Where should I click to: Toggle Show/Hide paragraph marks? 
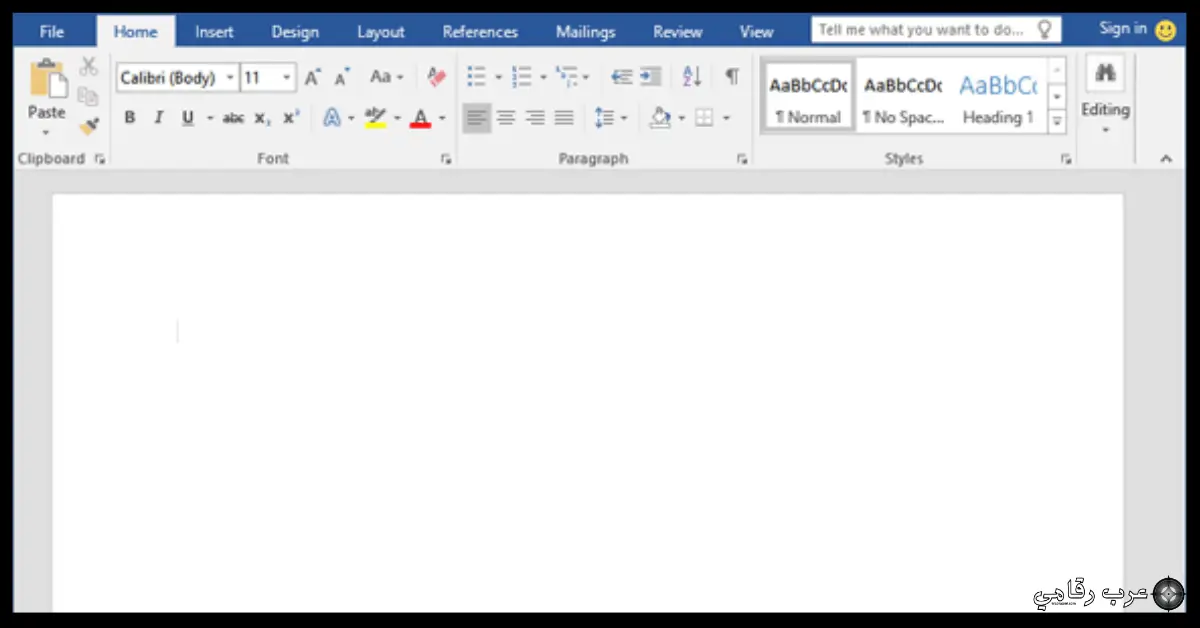tap(732, 77)
